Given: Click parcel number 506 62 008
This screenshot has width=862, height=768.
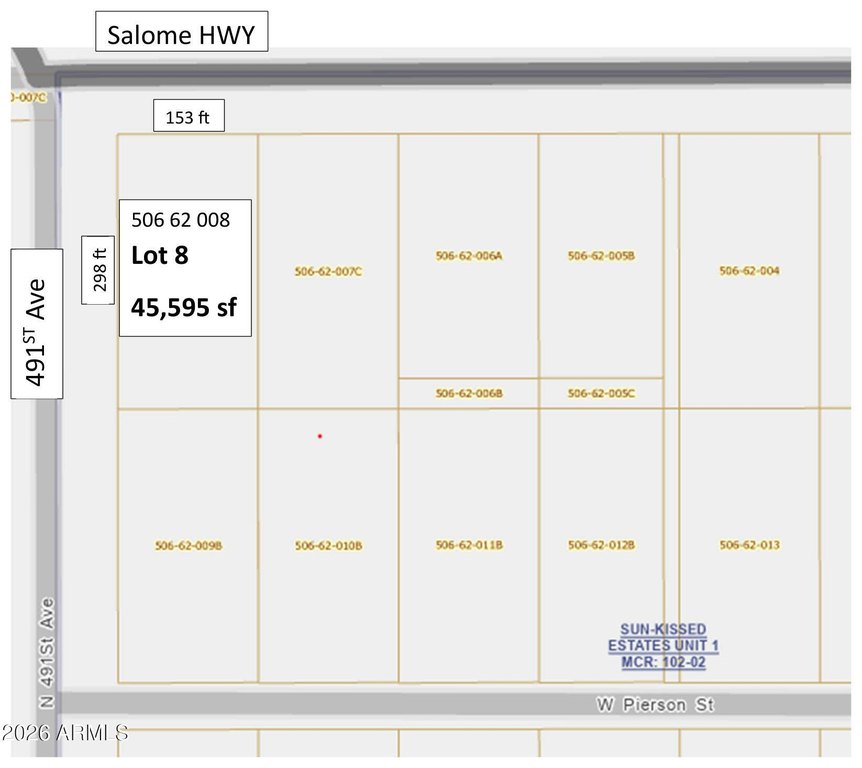Looking at the screenshot, I should 180,220.
